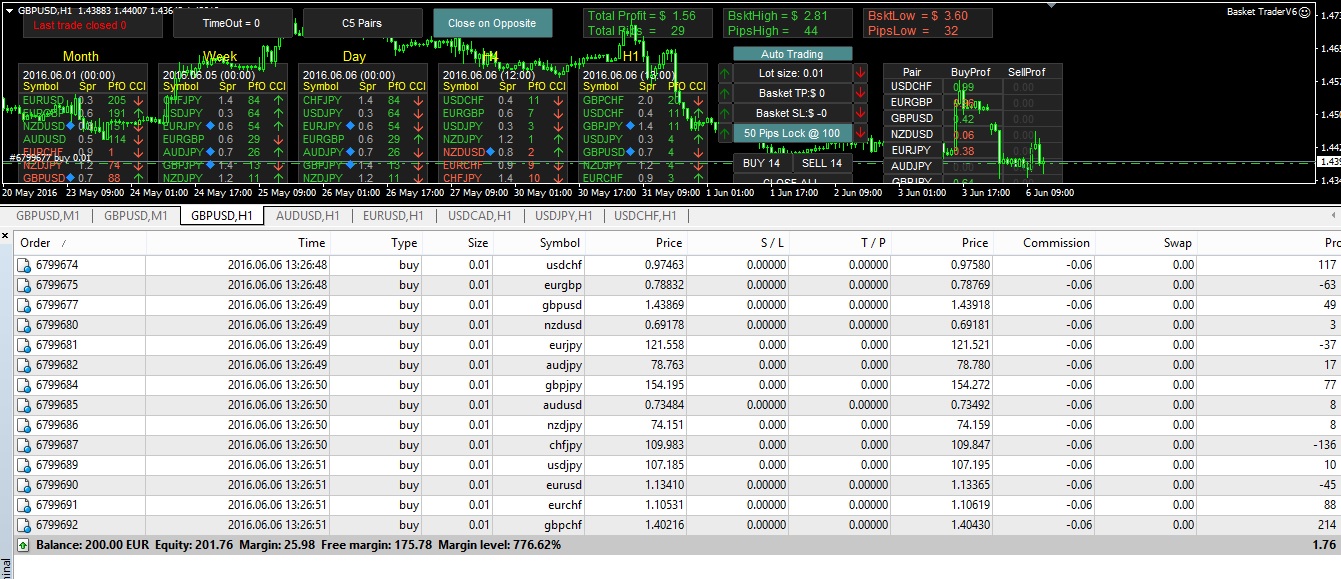This screenshot has height=579, width=1341.
Task: Toggle the Auto Trading button
Action: (x=792, y=54)
